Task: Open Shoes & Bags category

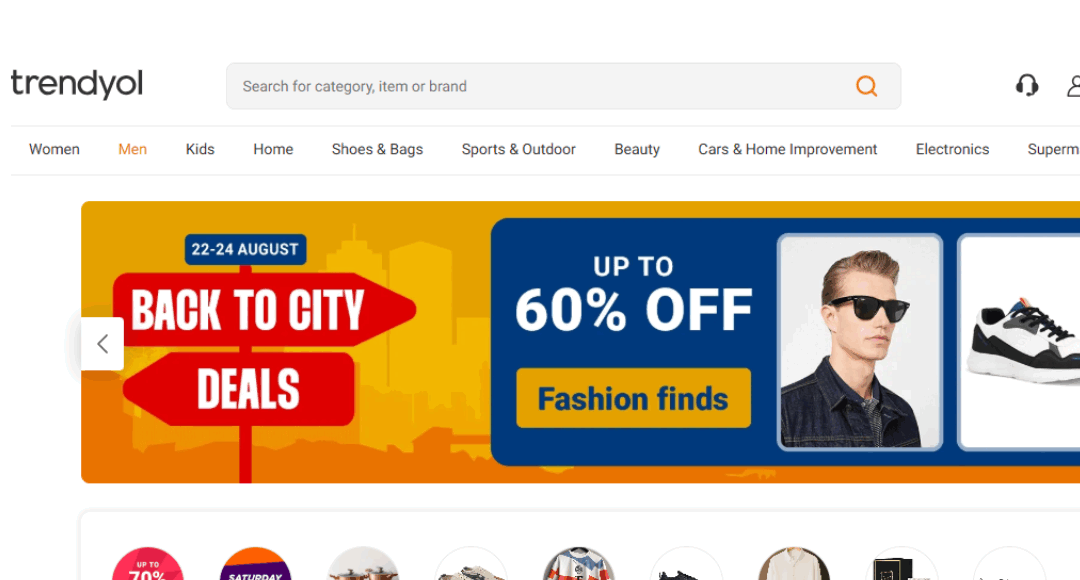Action: click(x=377, y=149)
